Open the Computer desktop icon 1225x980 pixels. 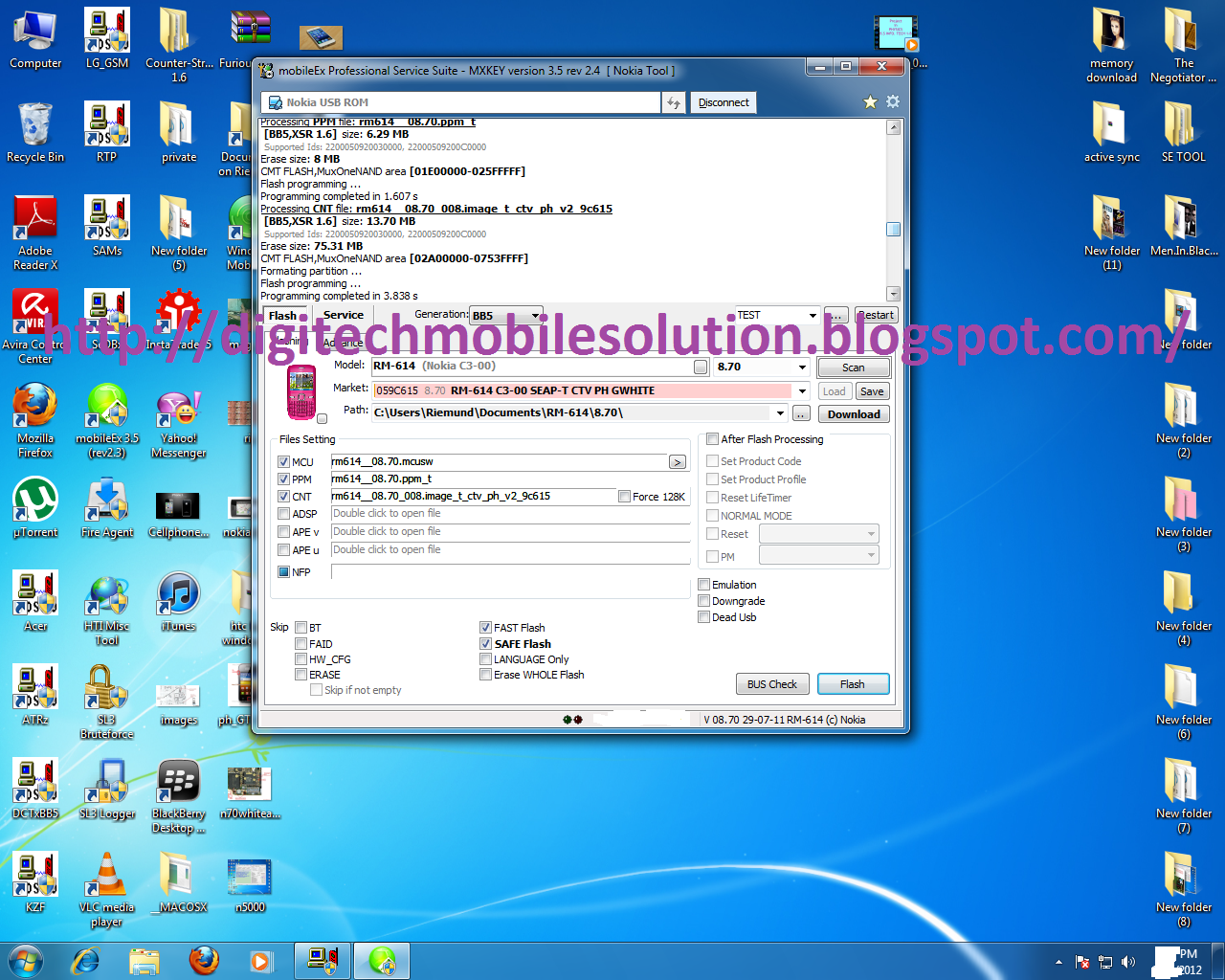35,39
